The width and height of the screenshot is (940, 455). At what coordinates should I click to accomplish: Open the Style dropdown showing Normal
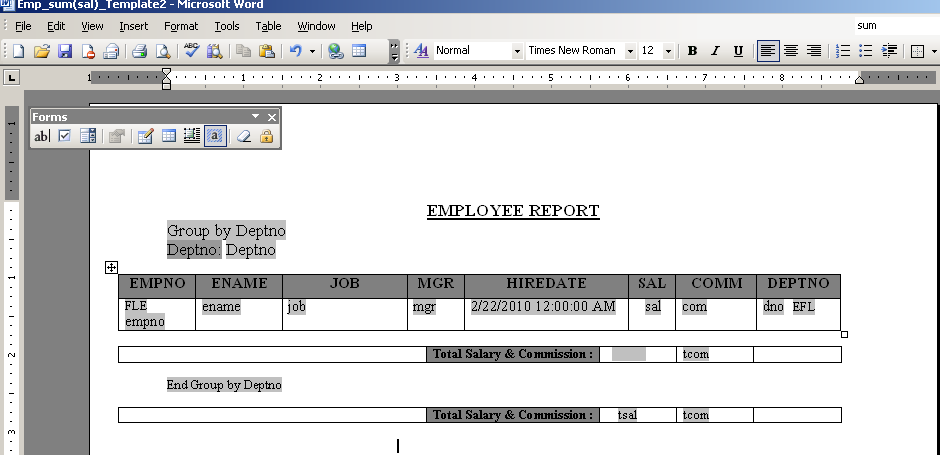click(517, 52)
